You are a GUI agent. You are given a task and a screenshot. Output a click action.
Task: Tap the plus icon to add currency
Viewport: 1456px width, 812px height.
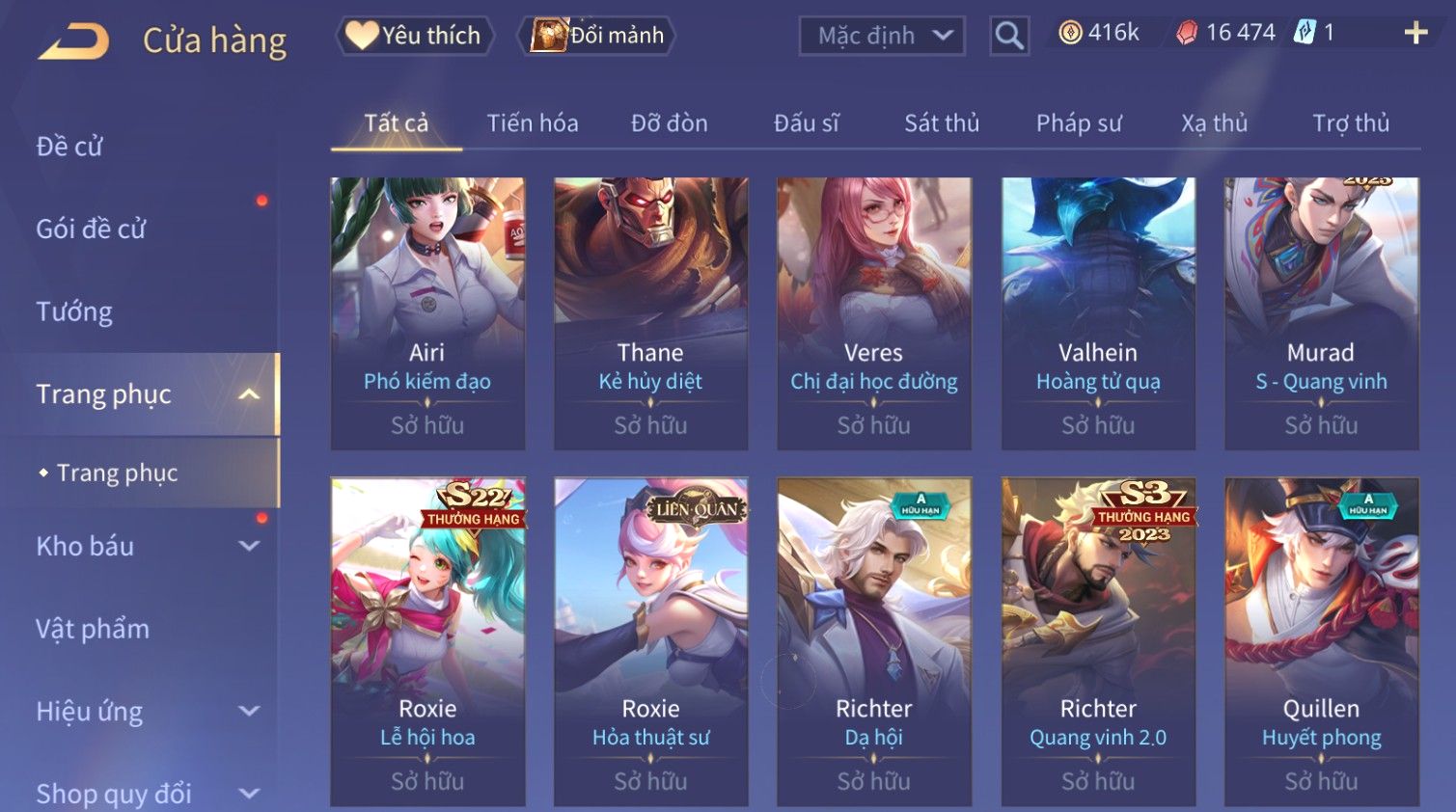coord(1415,34)
